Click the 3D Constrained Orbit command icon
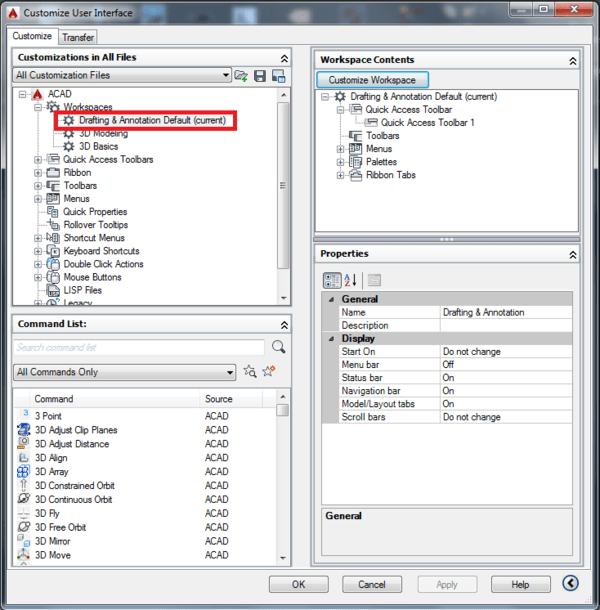The image size is (600, 610). [23, 485]
